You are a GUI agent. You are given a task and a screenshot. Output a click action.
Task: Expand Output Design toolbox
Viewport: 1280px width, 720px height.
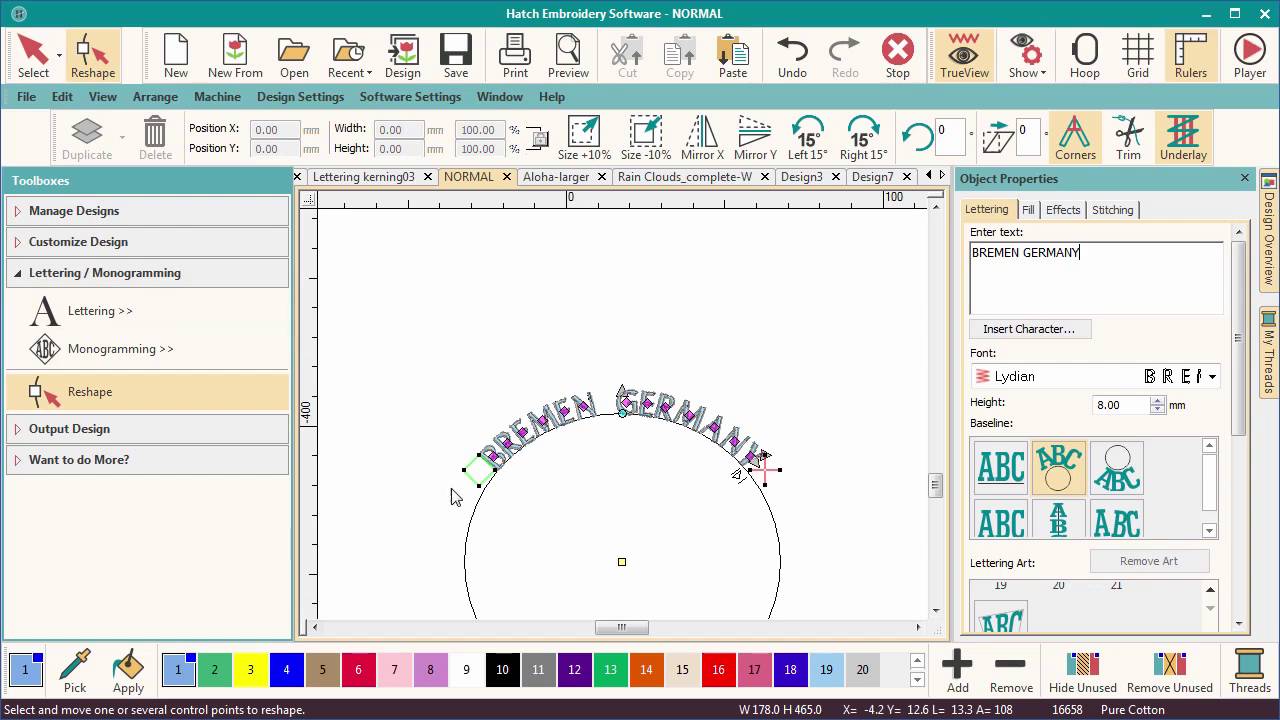[x=147, y=429]
